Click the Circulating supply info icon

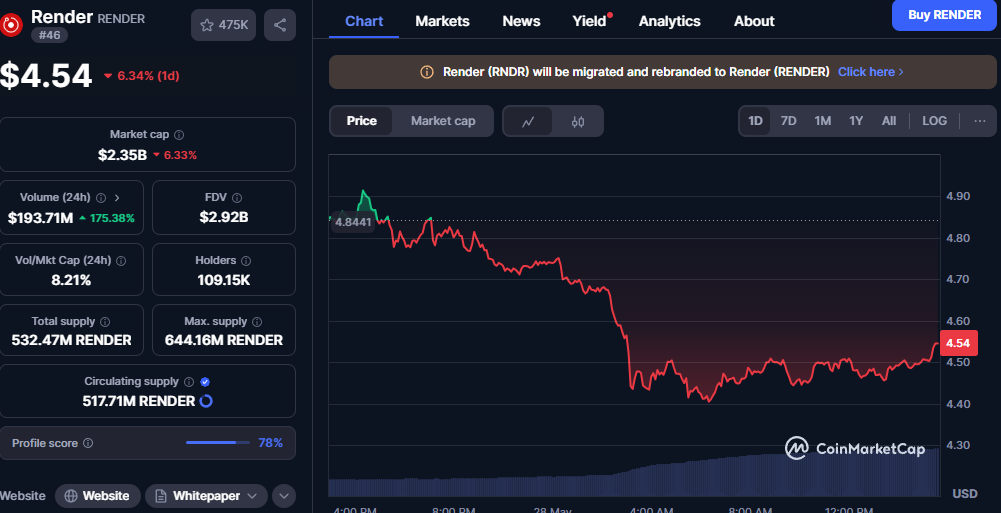pyautogui.click(x=189, y=382)
